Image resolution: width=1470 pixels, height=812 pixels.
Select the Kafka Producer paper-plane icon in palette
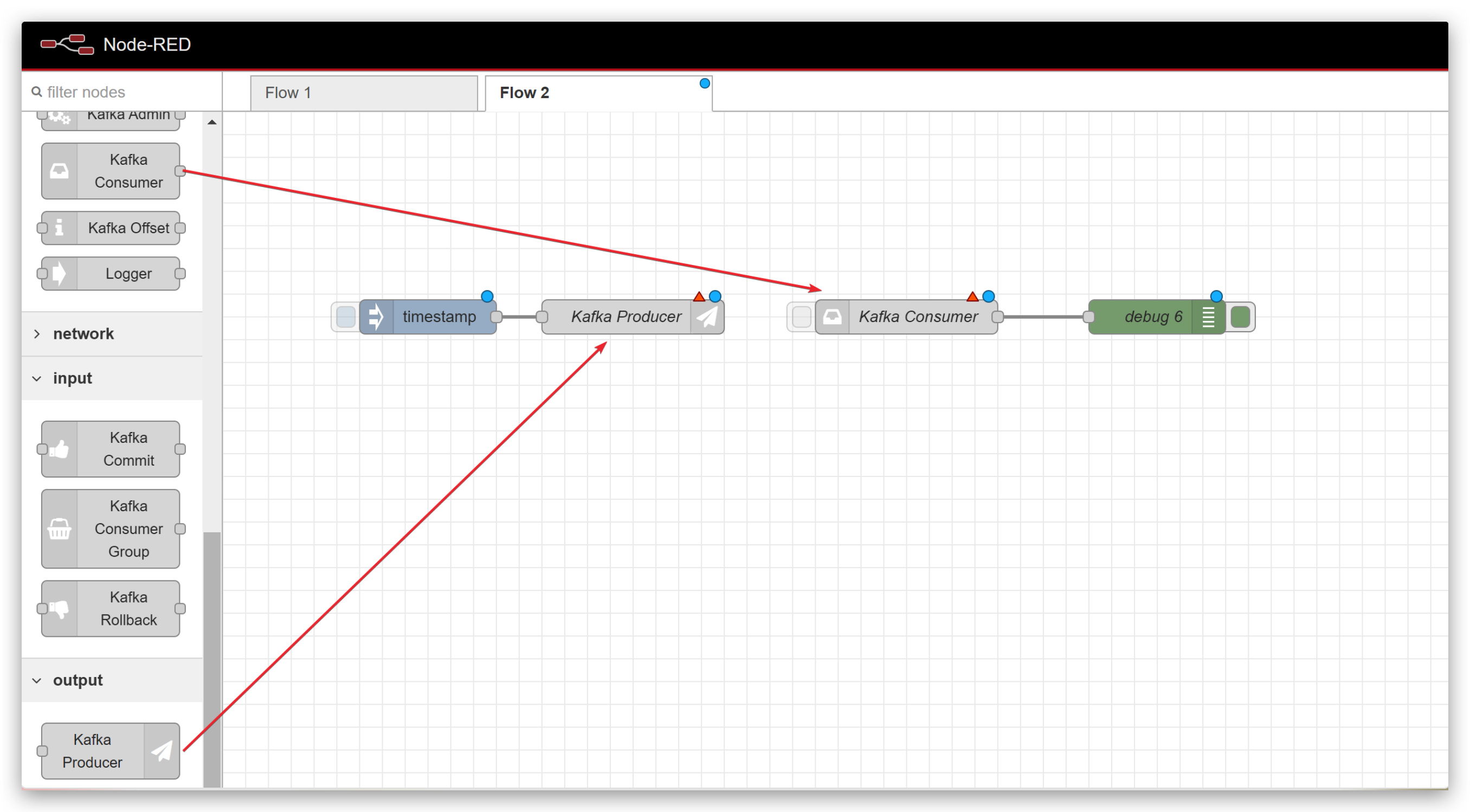coord(162,751)
